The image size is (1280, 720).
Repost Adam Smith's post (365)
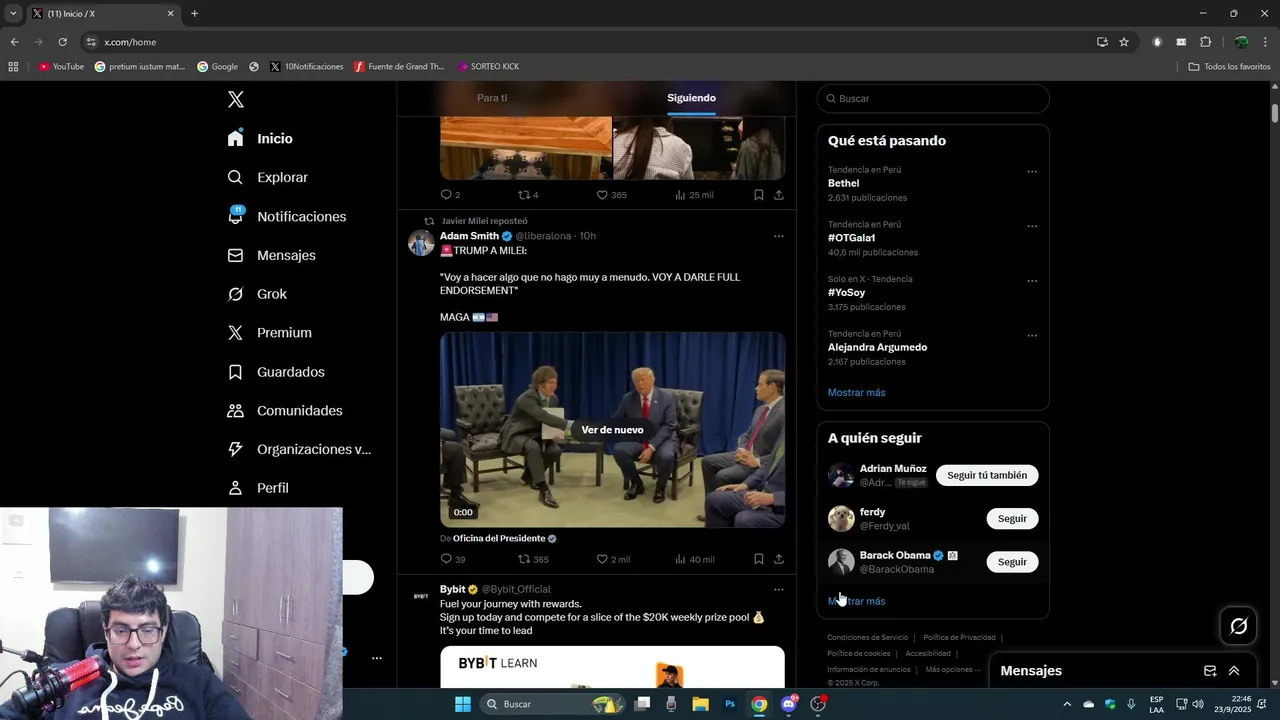tap(533, 559)
